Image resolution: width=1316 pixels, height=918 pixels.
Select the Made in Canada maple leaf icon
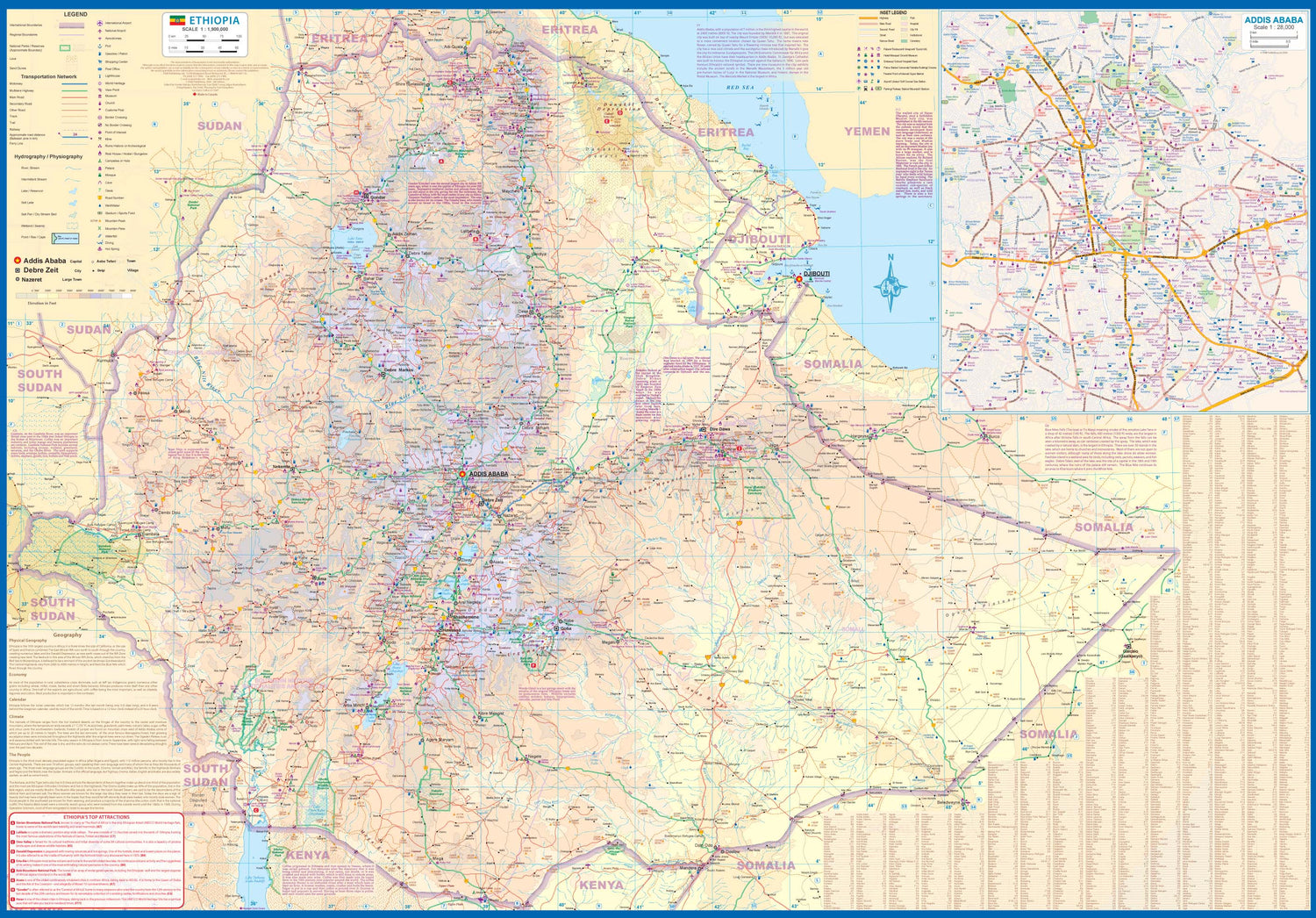coord(195,95)
